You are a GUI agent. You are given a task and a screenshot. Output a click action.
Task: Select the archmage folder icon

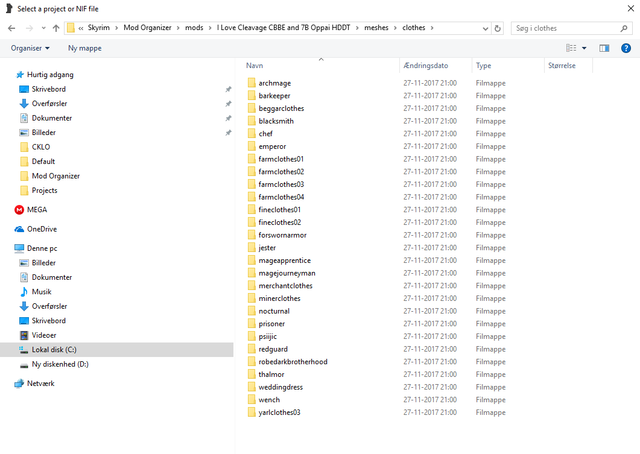click(251, 83)
